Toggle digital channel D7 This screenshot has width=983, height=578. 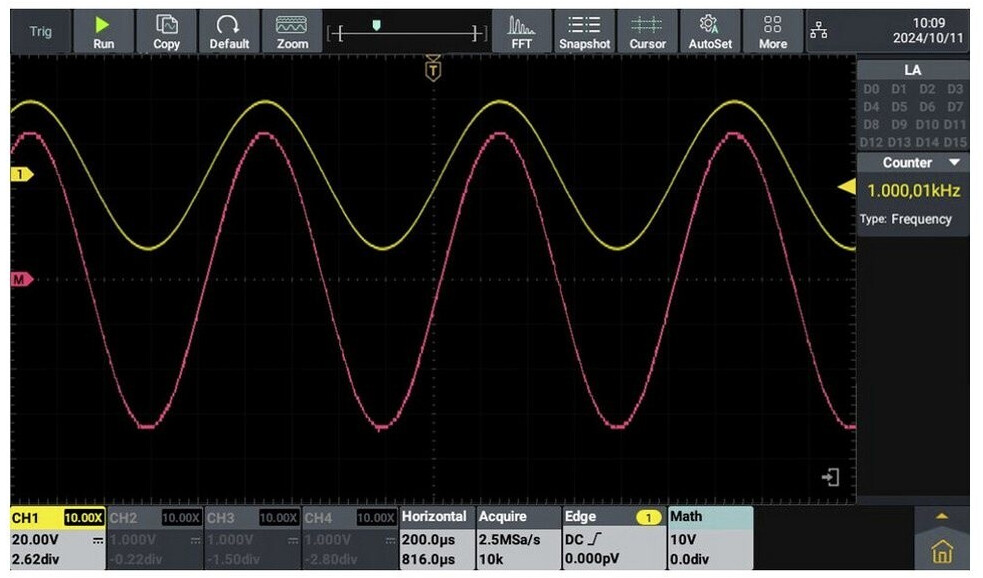[x=955, y=107]
